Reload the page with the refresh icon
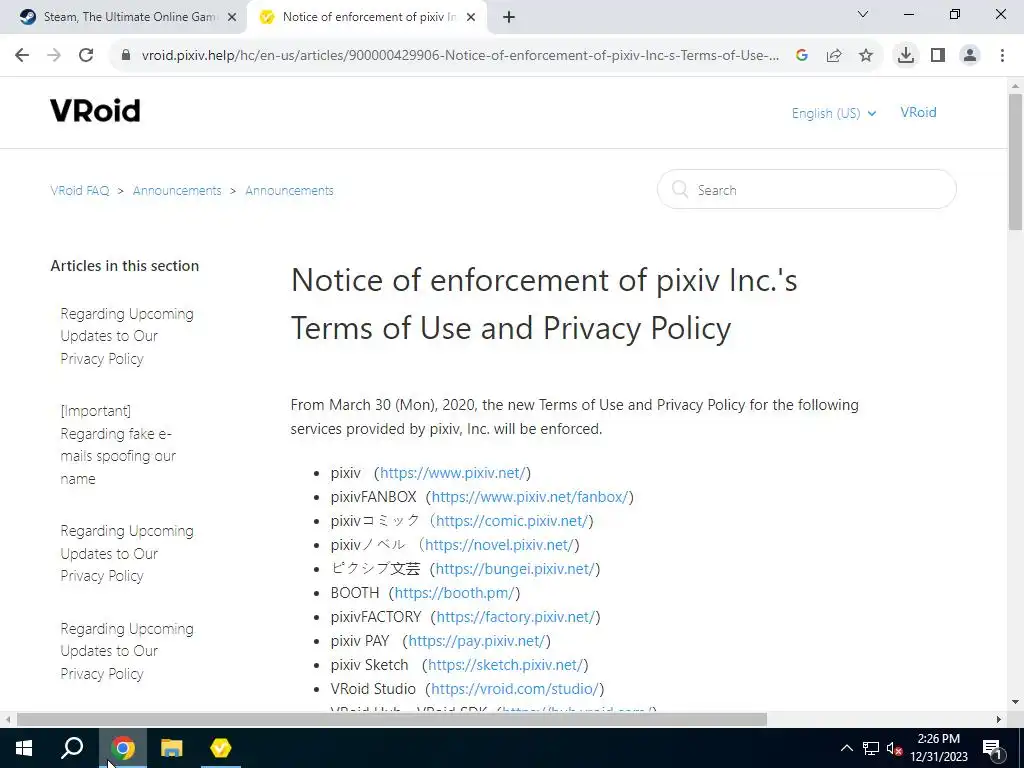This screenshot has height=768, width=1024. coord(86,56)
